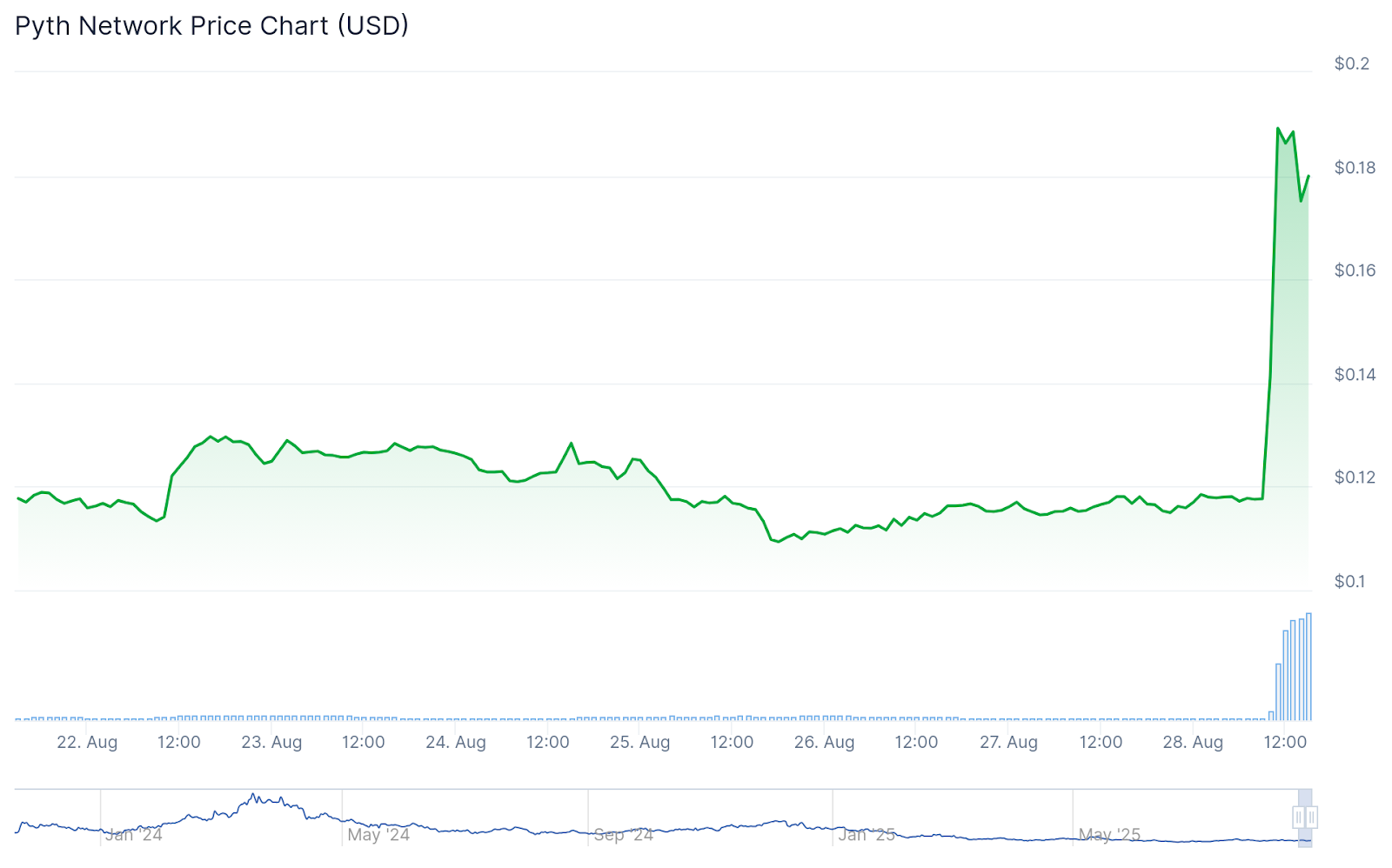Click the 26. Aug date axis label
This screenshot has width=1392, height=868.
825,743
